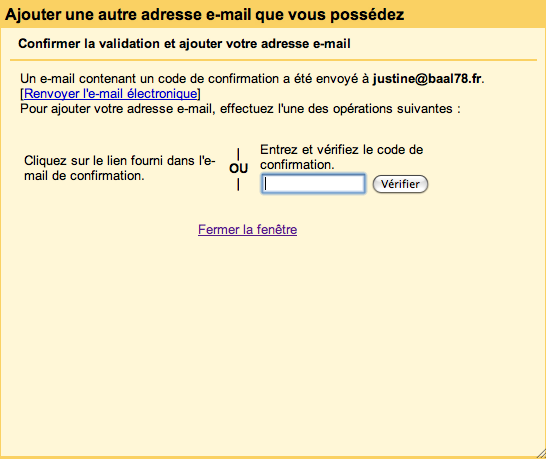This screenshot has height=459, width=546.
Task: Click the Renvoyer l'e-mail électronique link
Action: click(111, 94)
